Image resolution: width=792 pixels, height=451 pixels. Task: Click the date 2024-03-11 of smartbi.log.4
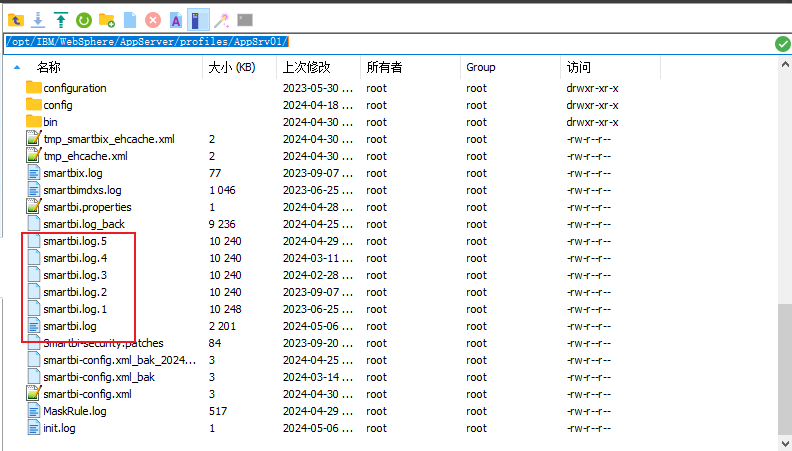click(x=318, y=258)
